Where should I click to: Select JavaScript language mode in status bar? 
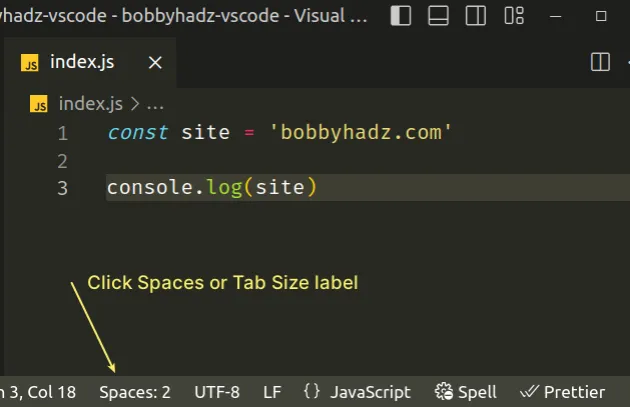pyautogui.click(x=370, y=392)
